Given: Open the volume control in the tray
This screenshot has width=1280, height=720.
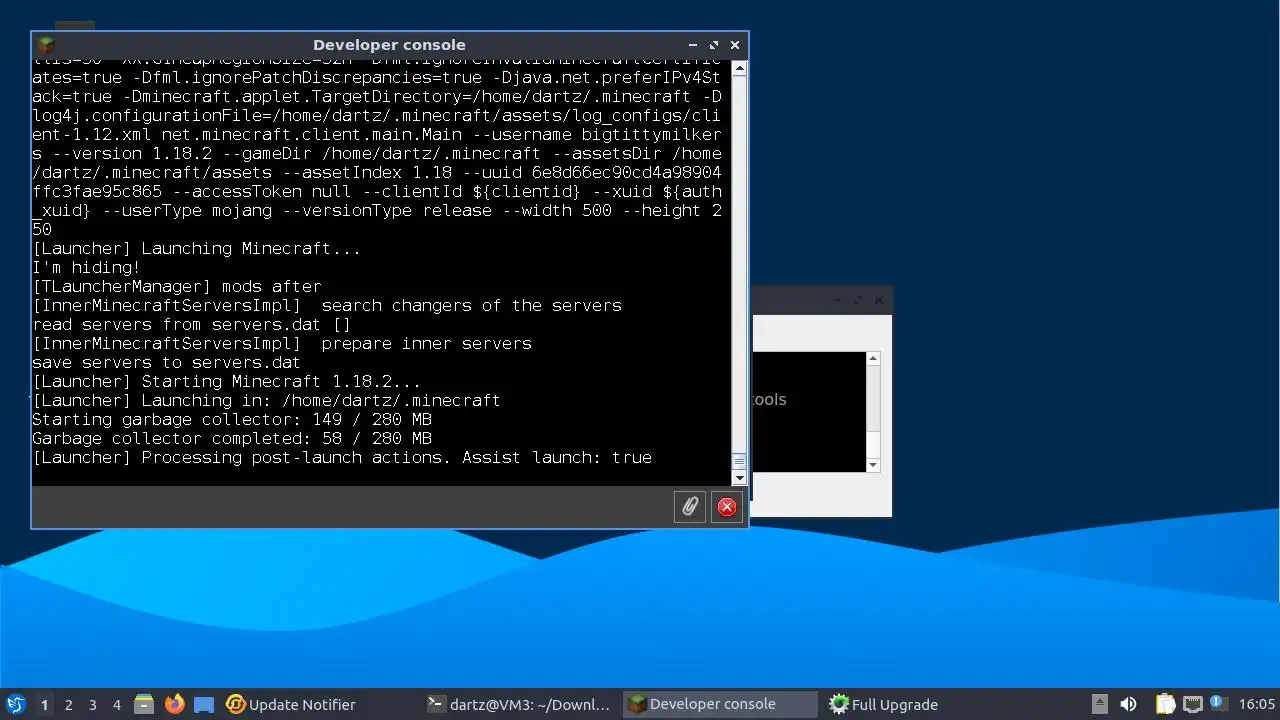Looking at the screenshot, I should click(1129, 704).
